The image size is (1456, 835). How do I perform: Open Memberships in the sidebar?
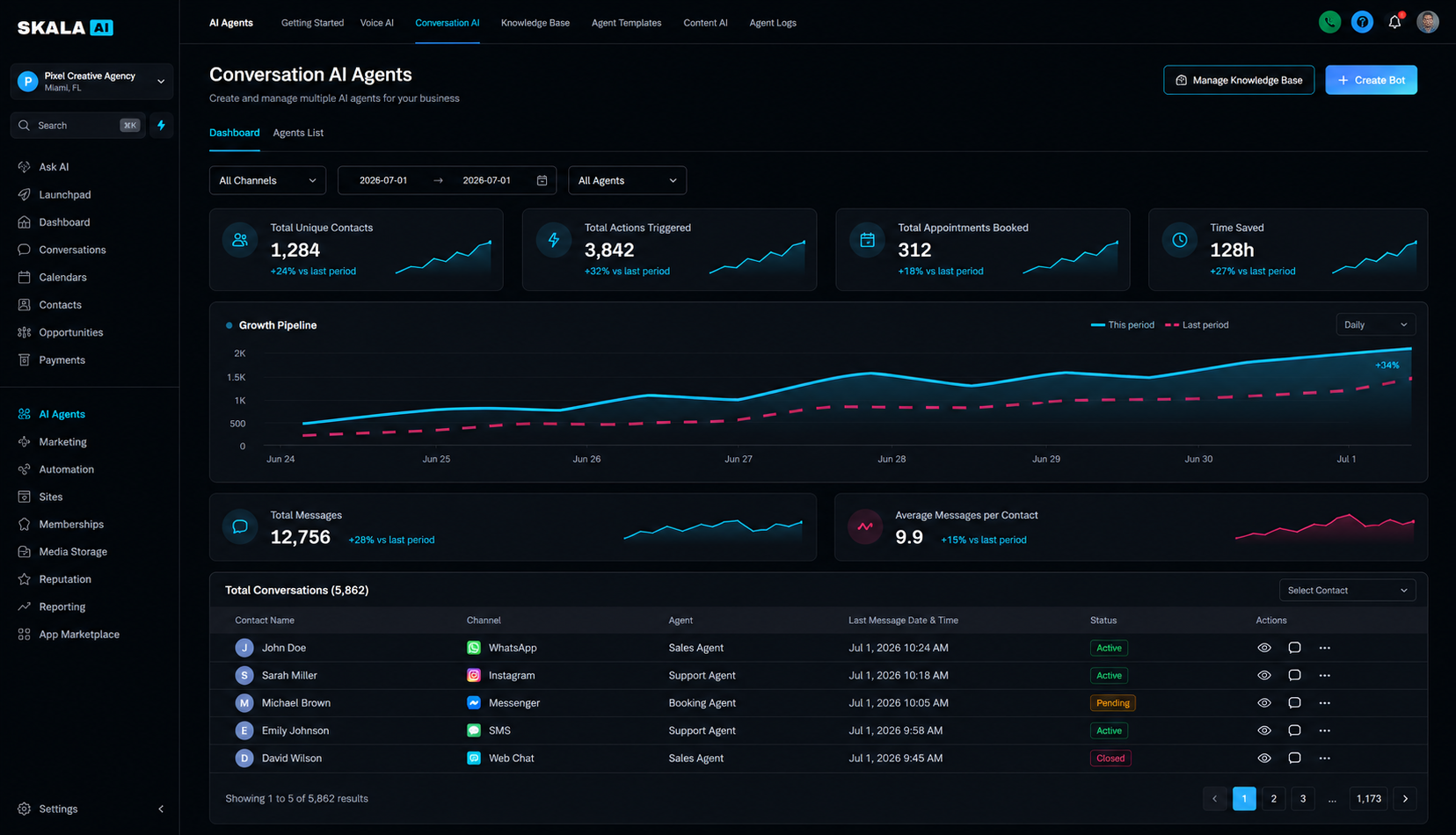click(71, 524)
